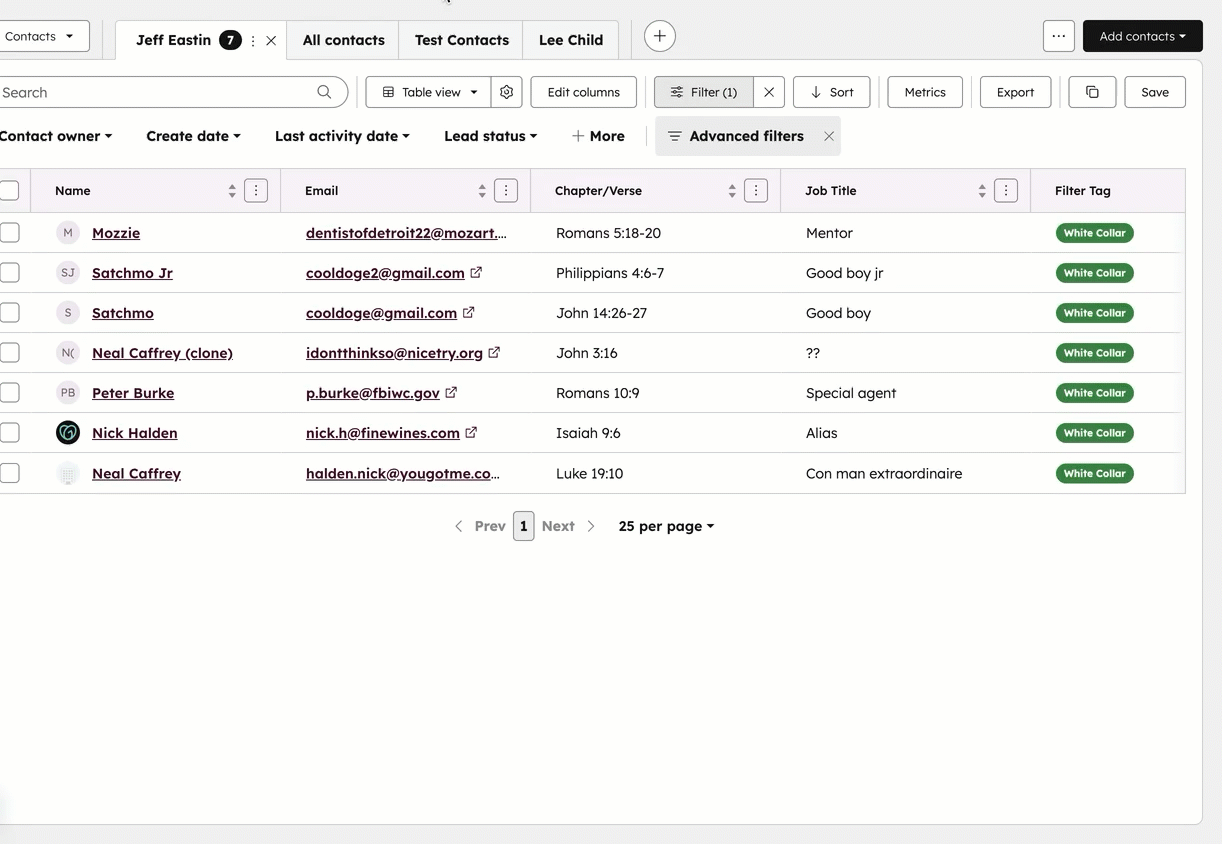The image size is (1222, 844).
Task: Switch to the Test Contacts tab
Action: 461,40
